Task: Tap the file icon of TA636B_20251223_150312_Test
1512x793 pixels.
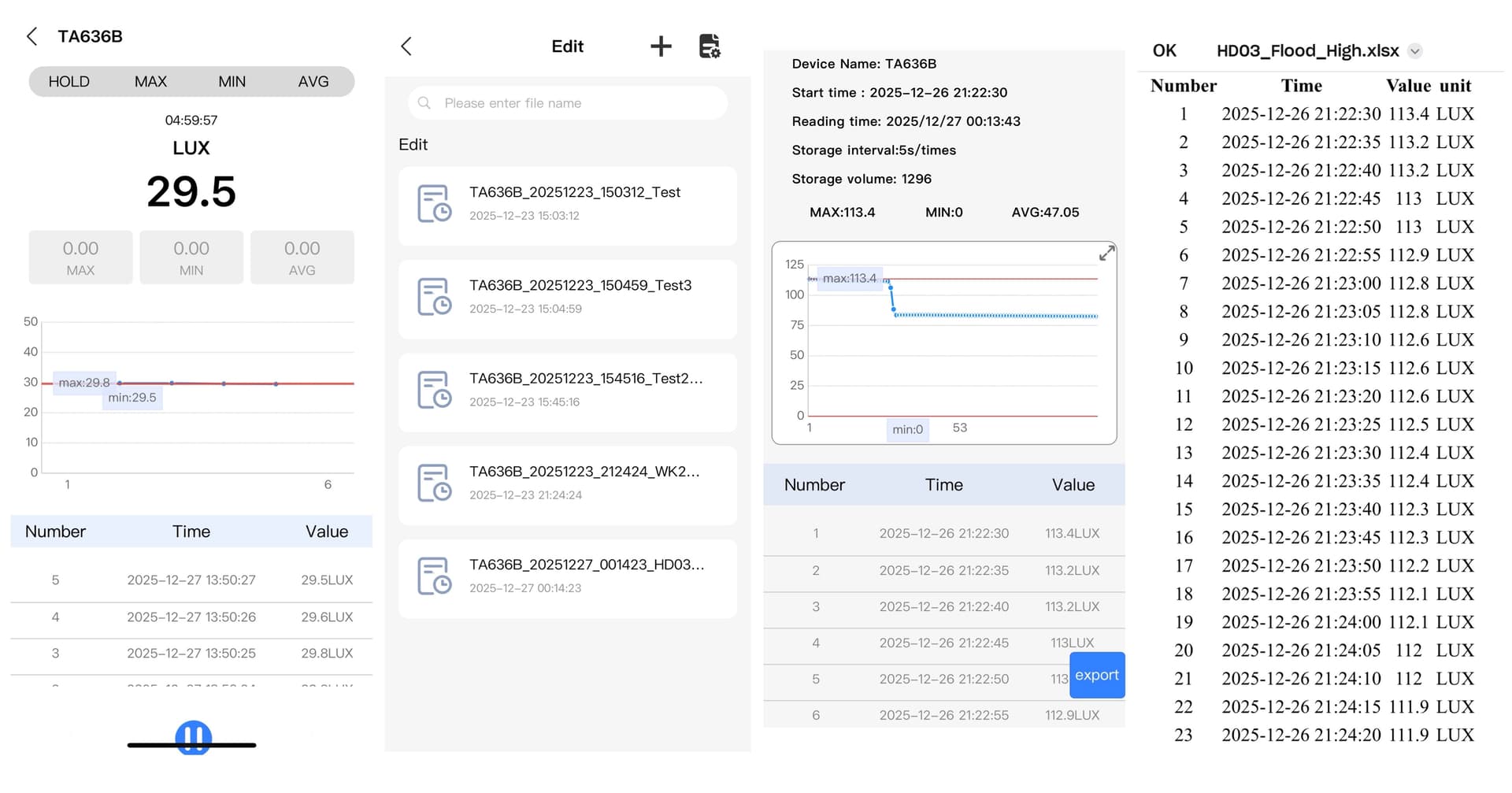Action: [434, 204]
